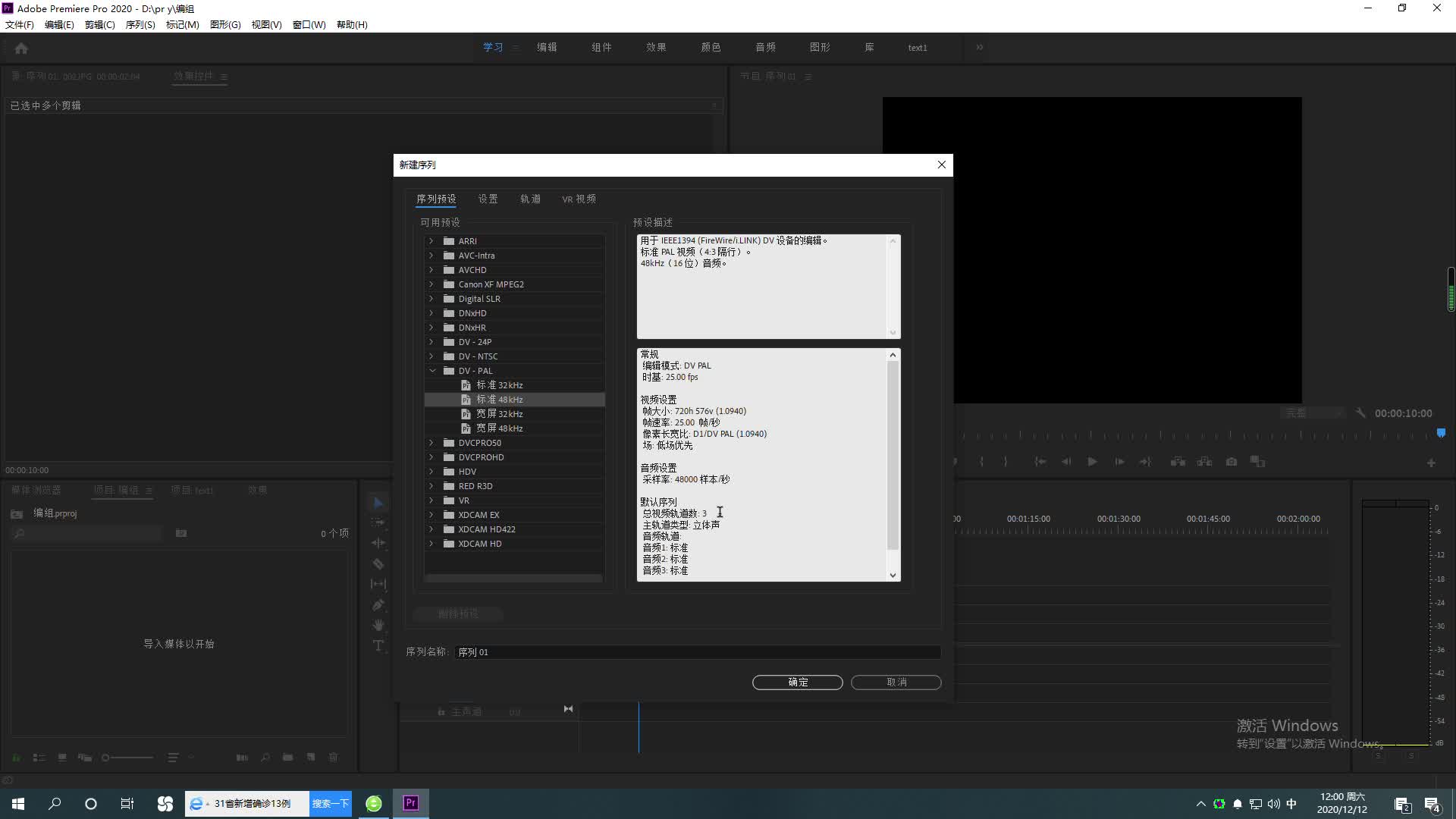Click the scroll up arrow in preset details

coord(893,355)
